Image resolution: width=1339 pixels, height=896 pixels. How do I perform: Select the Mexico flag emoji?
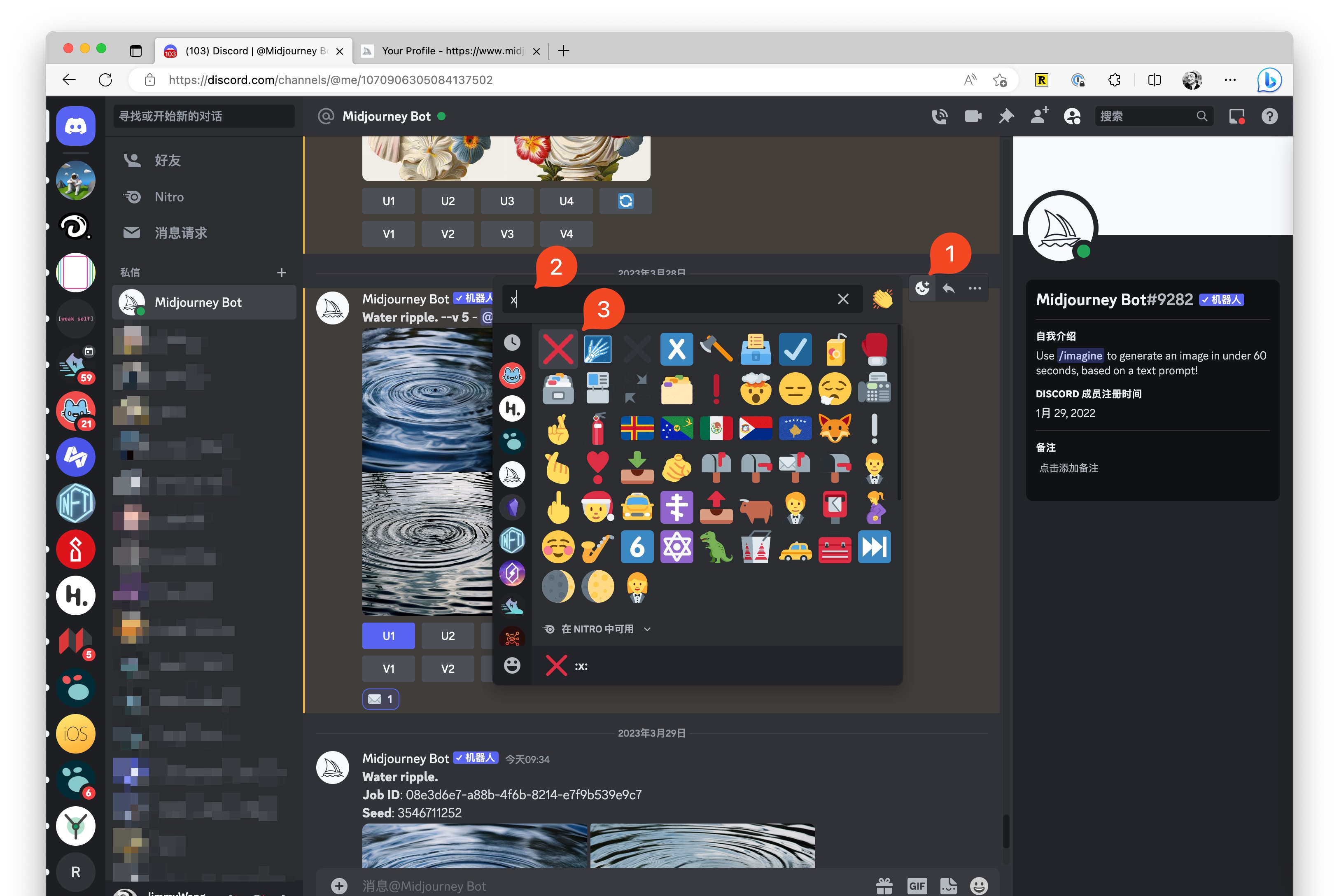click(x=716, y=428)
